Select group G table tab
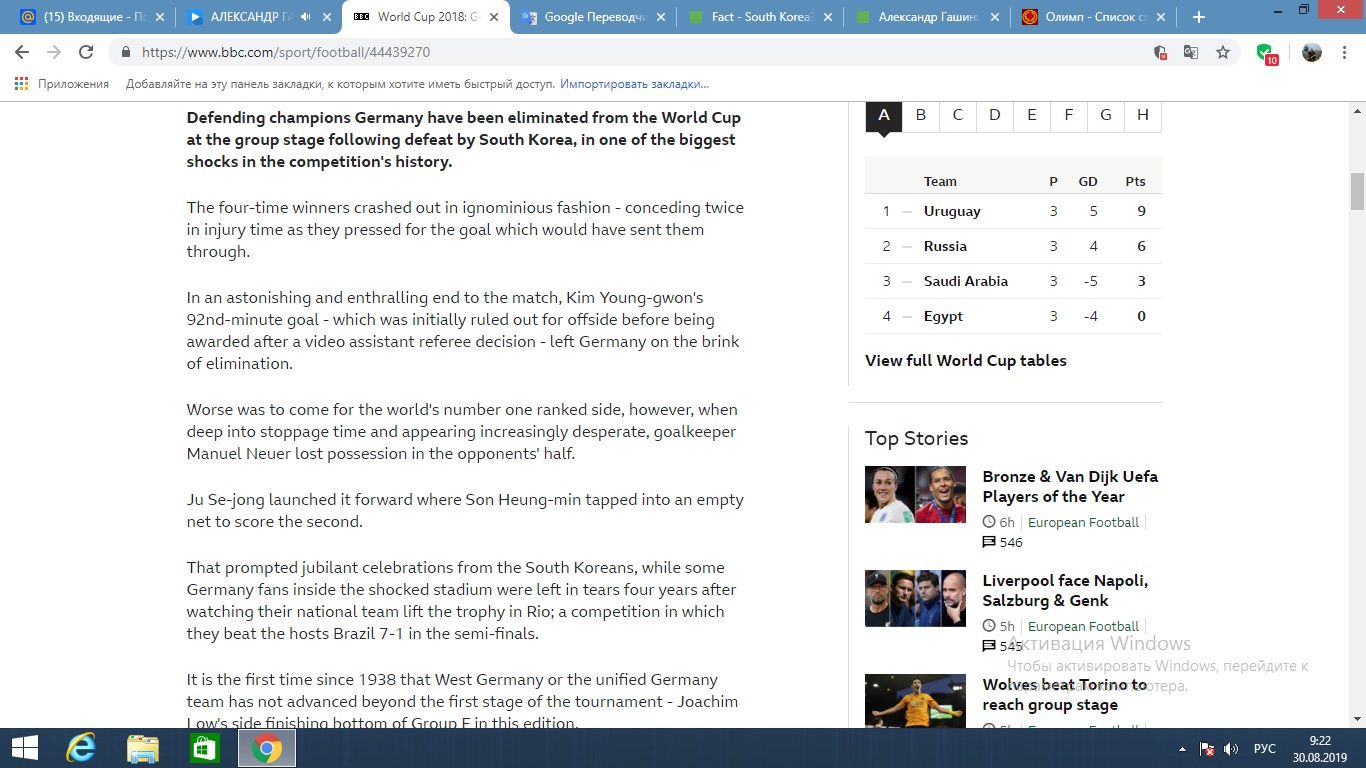The width and height of the screenshot is (1366, 768). click(1106, 115)
